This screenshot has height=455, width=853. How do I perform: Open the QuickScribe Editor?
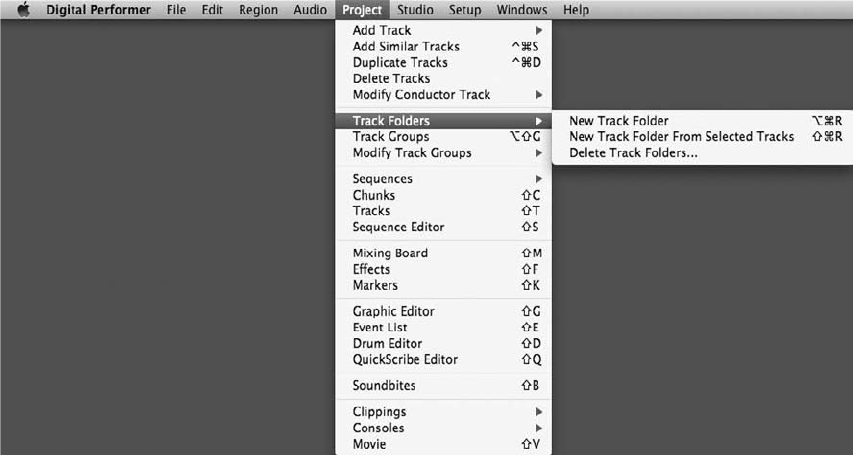coord(405,360)
